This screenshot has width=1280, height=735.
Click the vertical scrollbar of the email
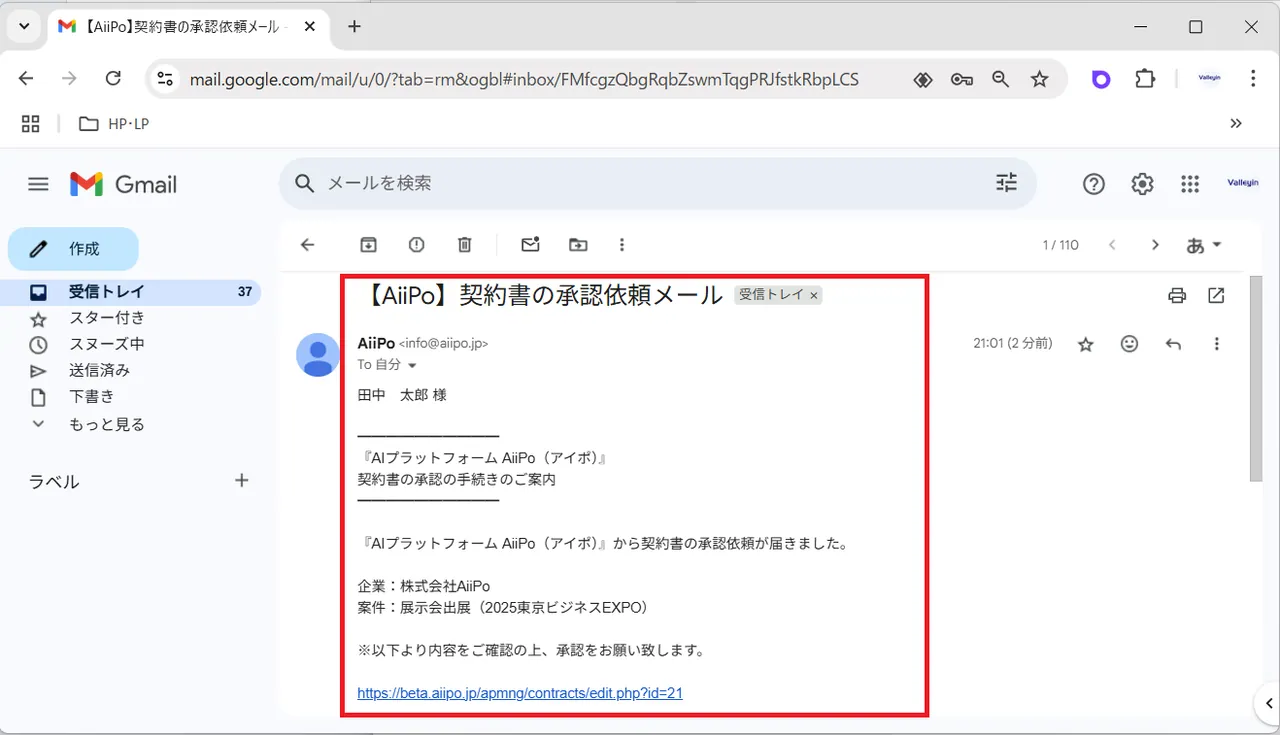click(1256, 377)
